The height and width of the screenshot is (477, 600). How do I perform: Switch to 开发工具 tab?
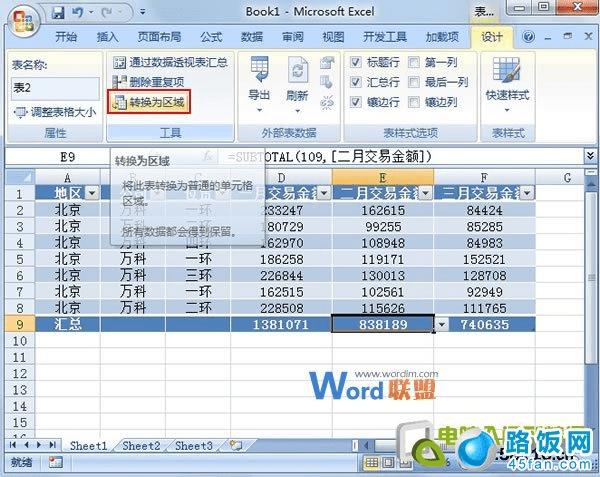(385, 37)
